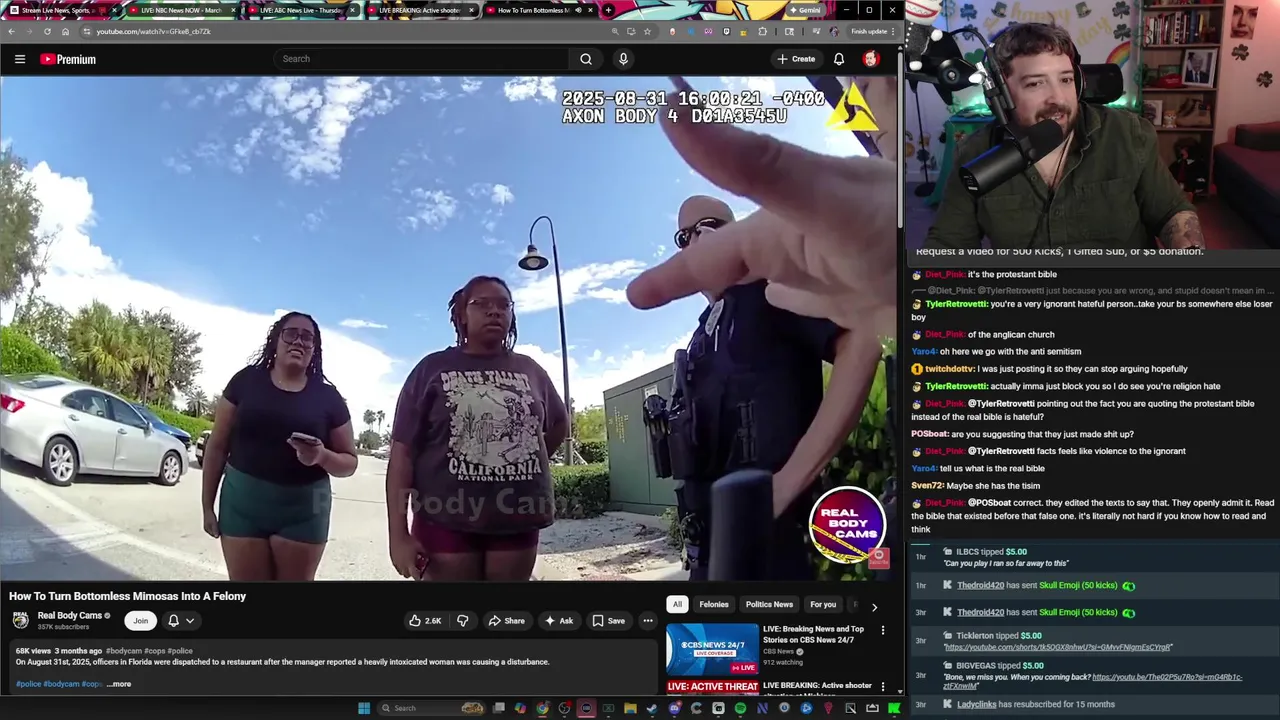Close the LIVE: NBC News NOW tab
The image size is (1280, 720).
[235, 10]
